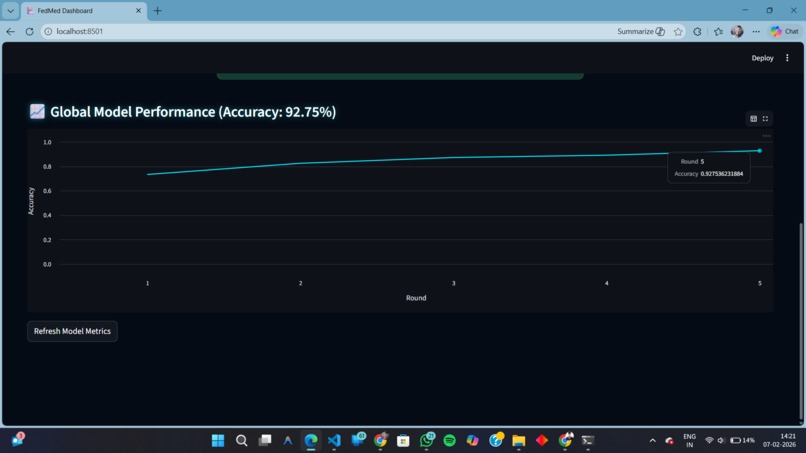Click the Accuracy y-axis label
Screen dimensions: 806x453
[31, 201]
